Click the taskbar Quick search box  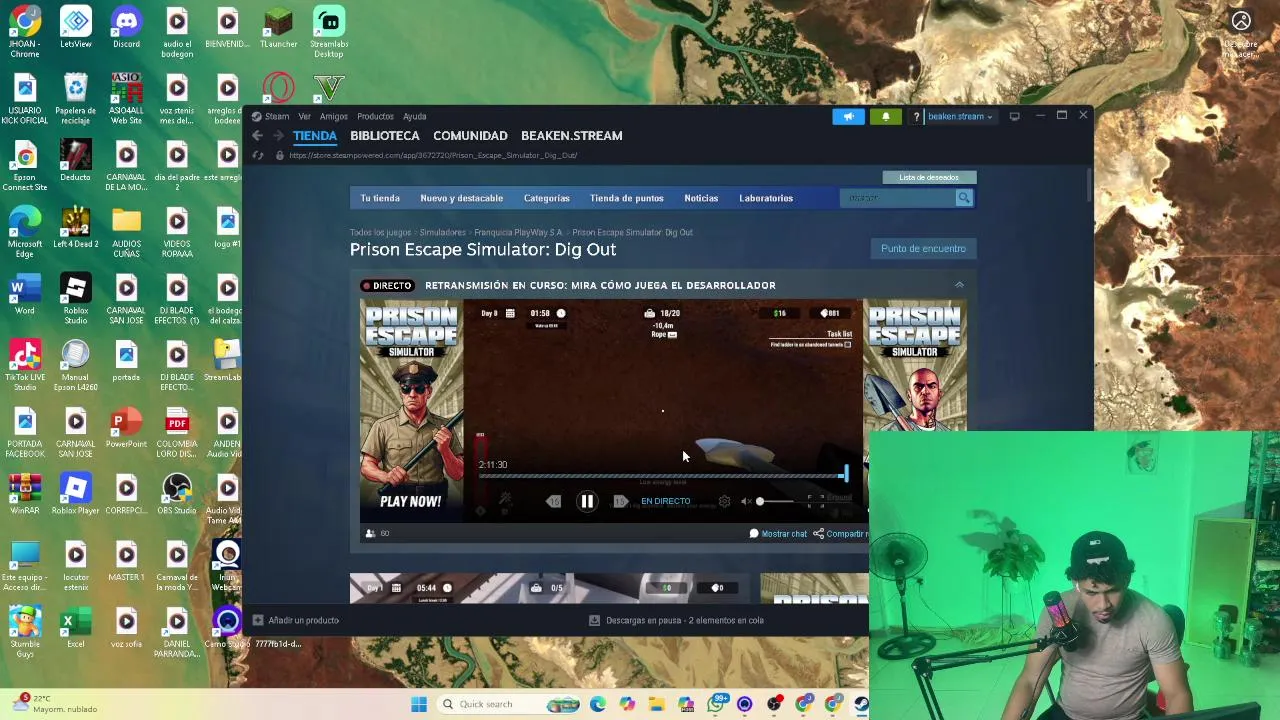508,704
